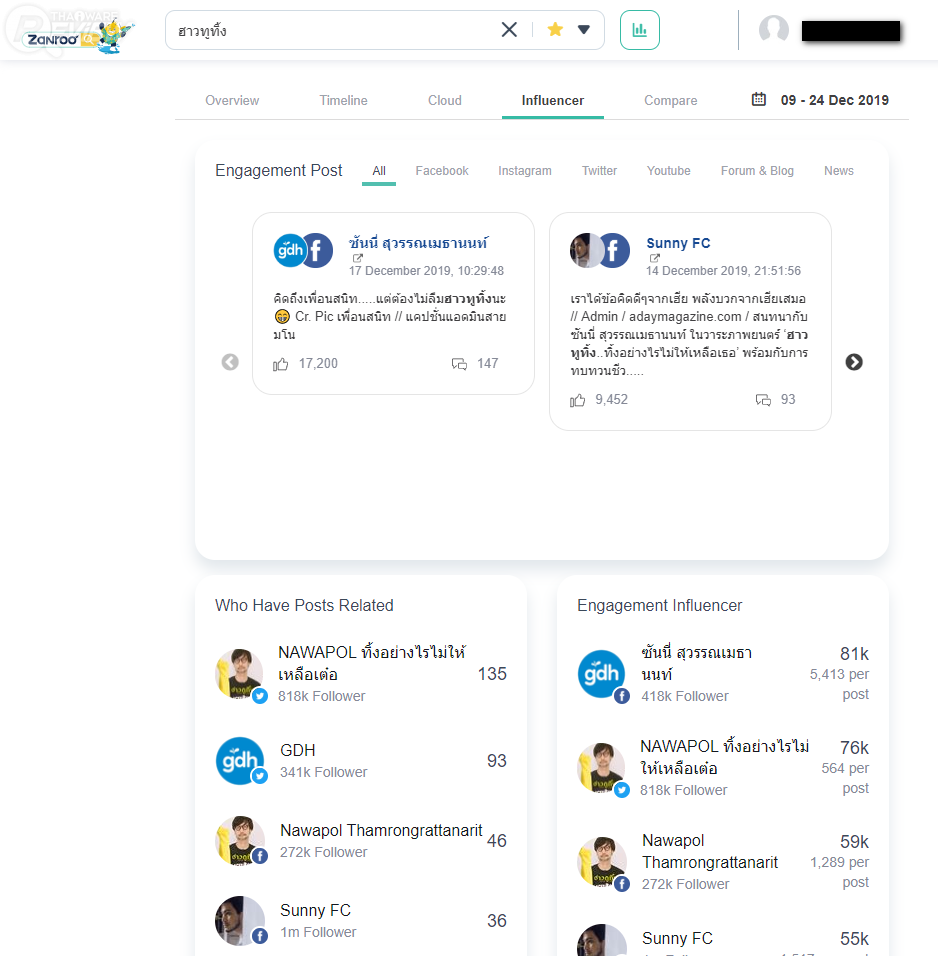The height and width of the screenshot is (956, 938).
Task: Open NAWAPOL 76k entry in Engagement Influencer
Action: tap(723, 768)
